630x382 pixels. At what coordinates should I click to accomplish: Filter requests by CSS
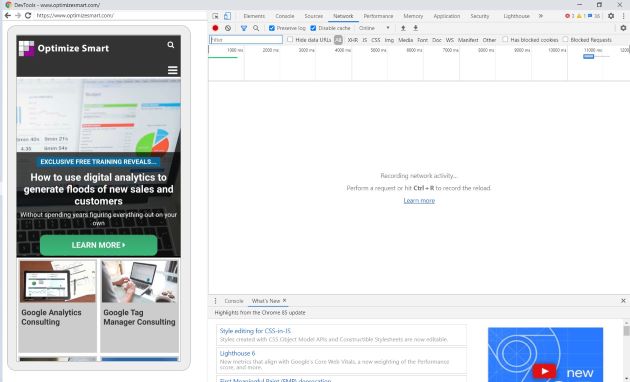(376, 40)
